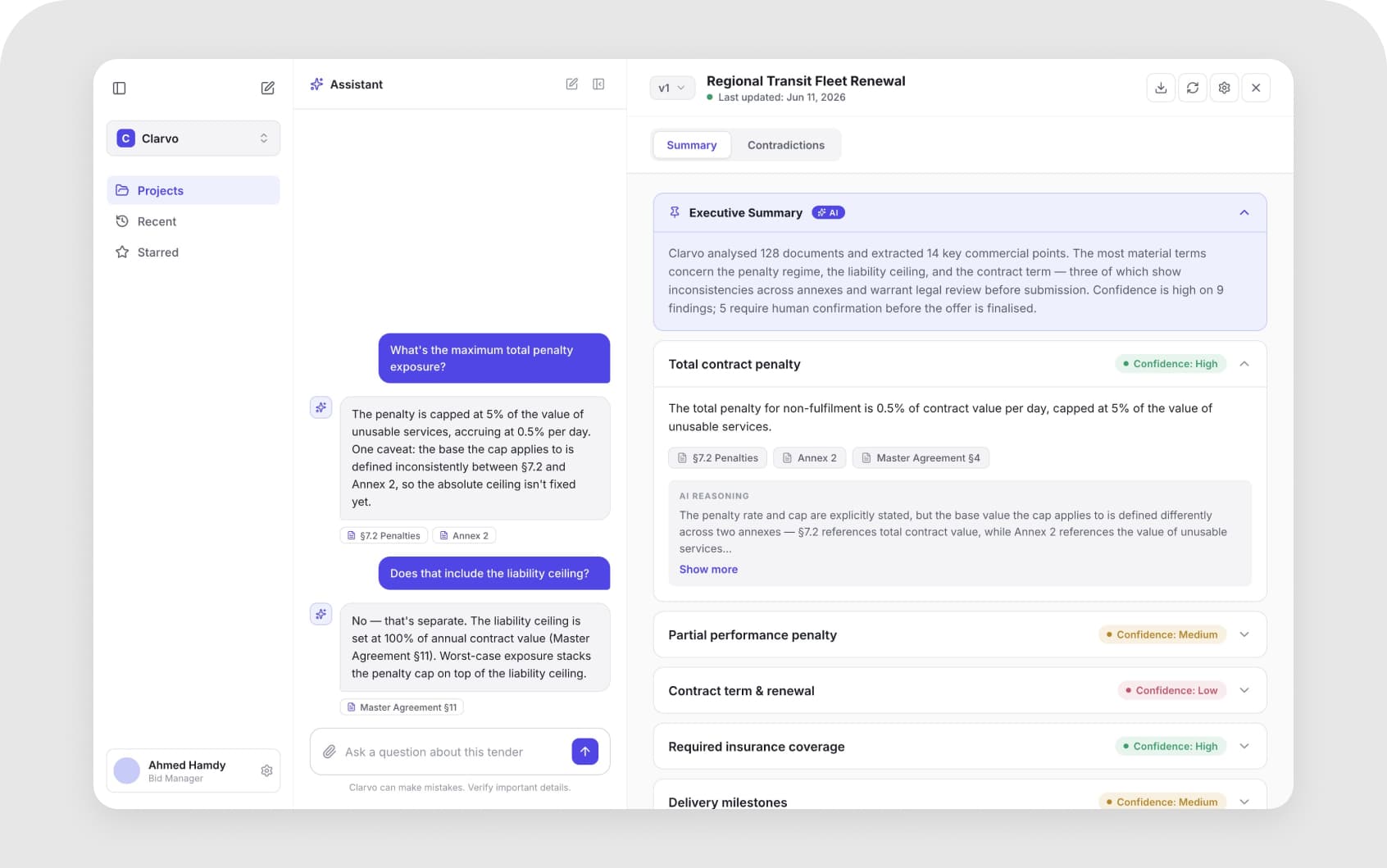Click Confidence: Medium badge on Partial performance penalty
Image resolution: width=1387 pixels, height=868 pixels.
coord(1162,634)
